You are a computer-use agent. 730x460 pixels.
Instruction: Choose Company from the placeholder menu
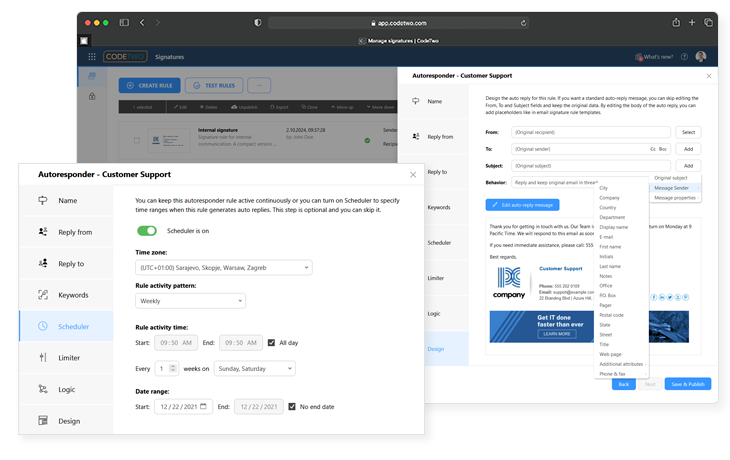[609, 198]
